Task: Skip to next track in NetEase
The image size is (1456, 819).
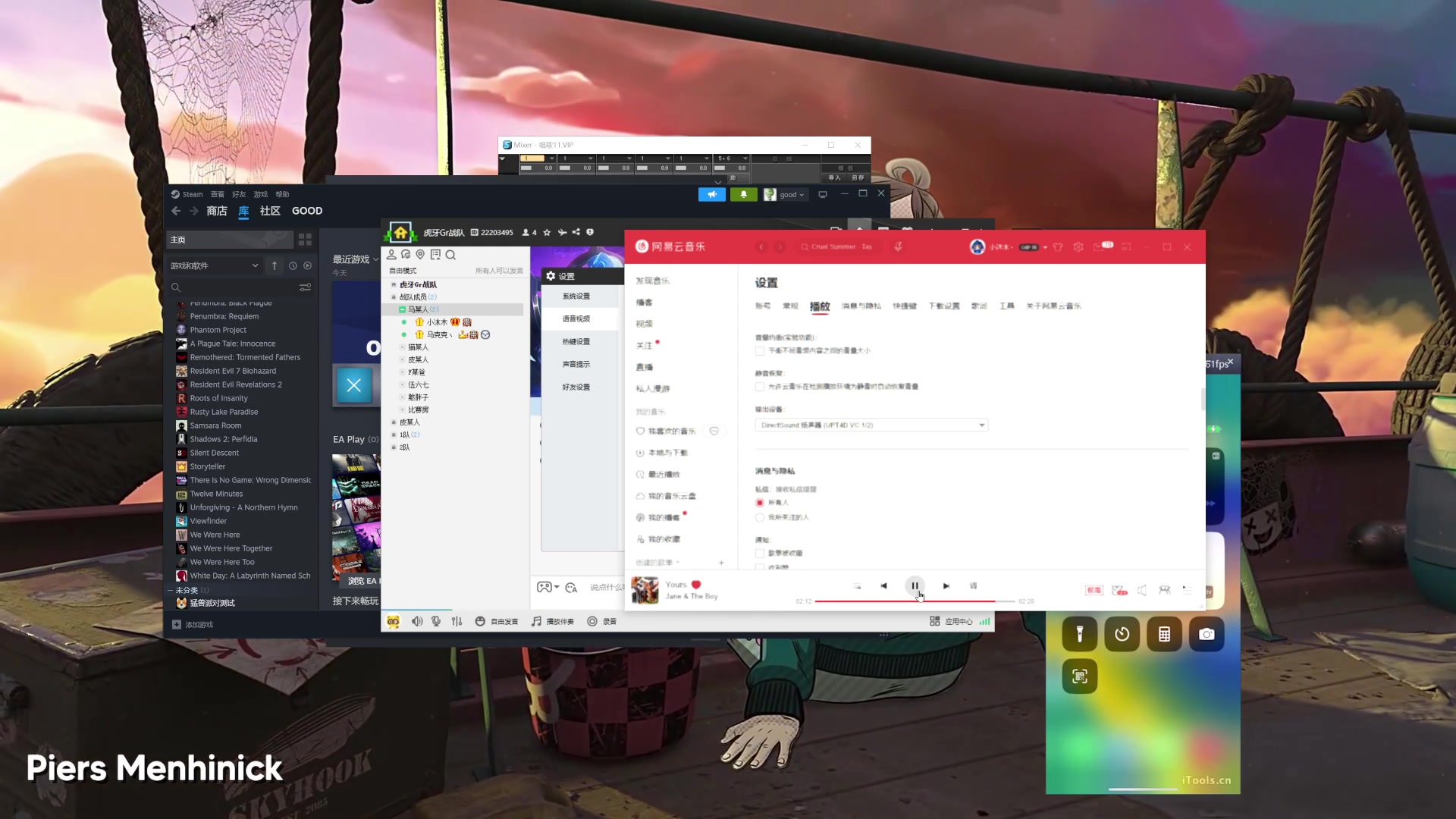Action: [x=946, y=585]
